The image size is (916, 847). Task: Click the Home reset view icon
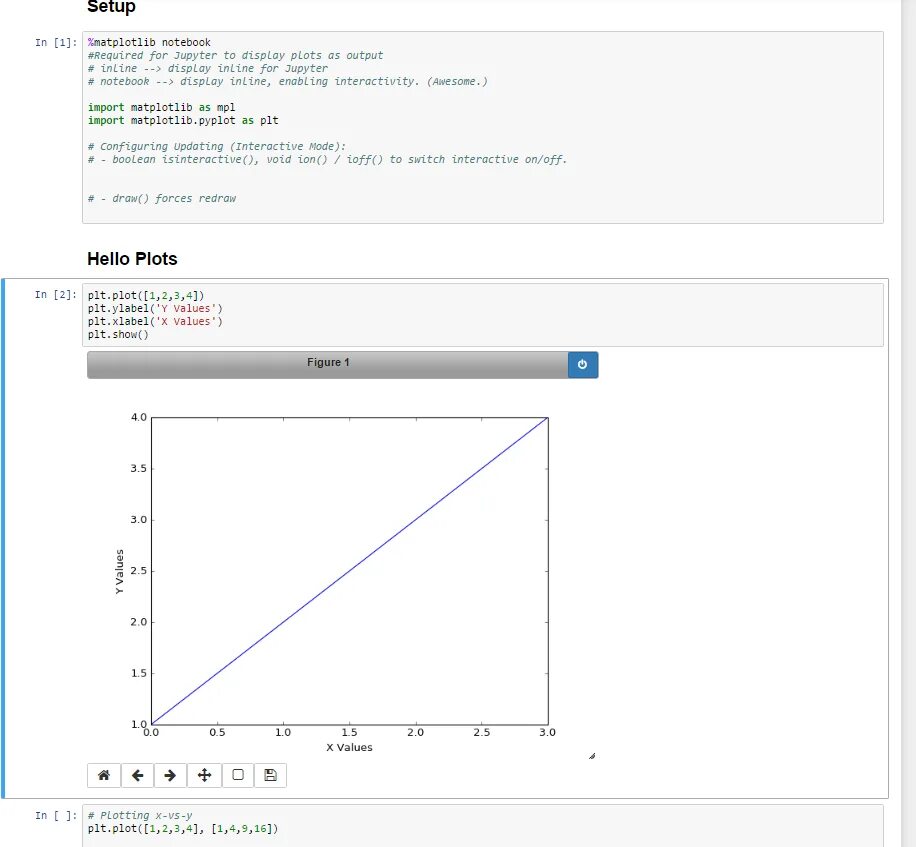(104, 775)
